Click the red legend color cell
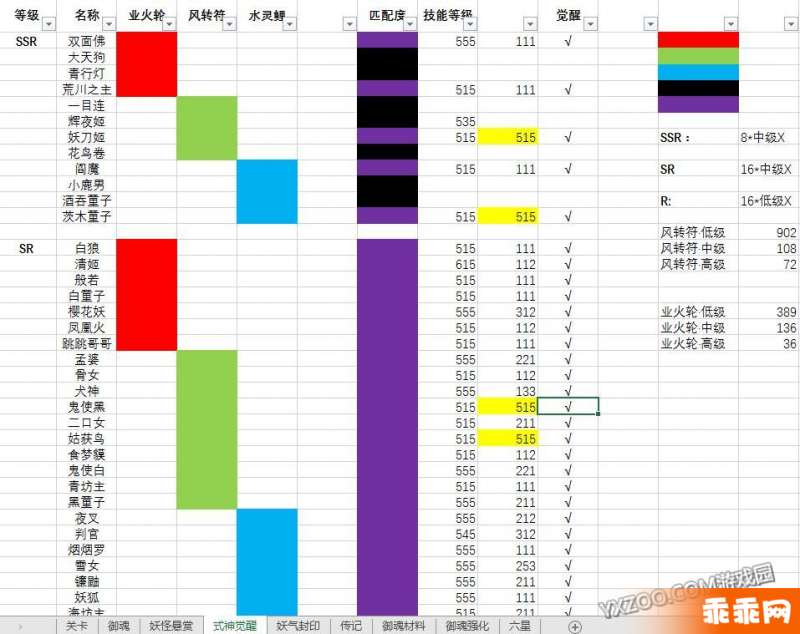800x634 pixels. [697, 40]
